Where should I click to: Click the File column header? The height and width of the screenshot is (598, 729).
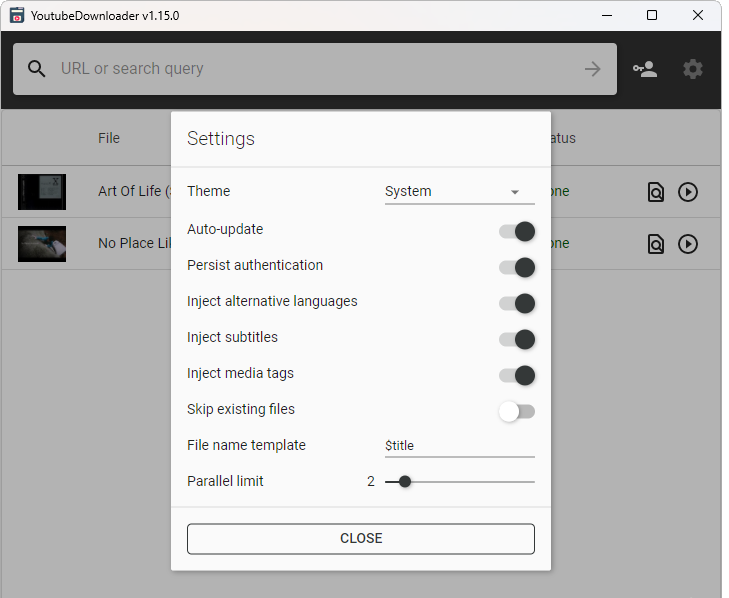coord(109,138)
